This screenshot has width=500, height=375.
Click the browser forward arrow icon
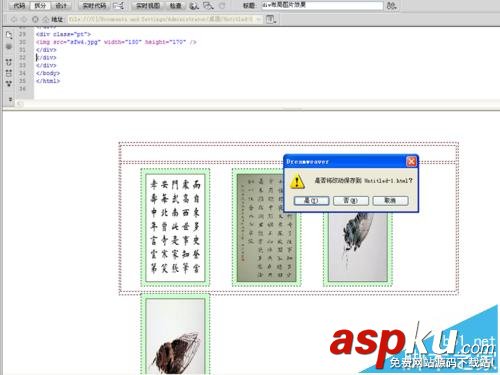24,20
